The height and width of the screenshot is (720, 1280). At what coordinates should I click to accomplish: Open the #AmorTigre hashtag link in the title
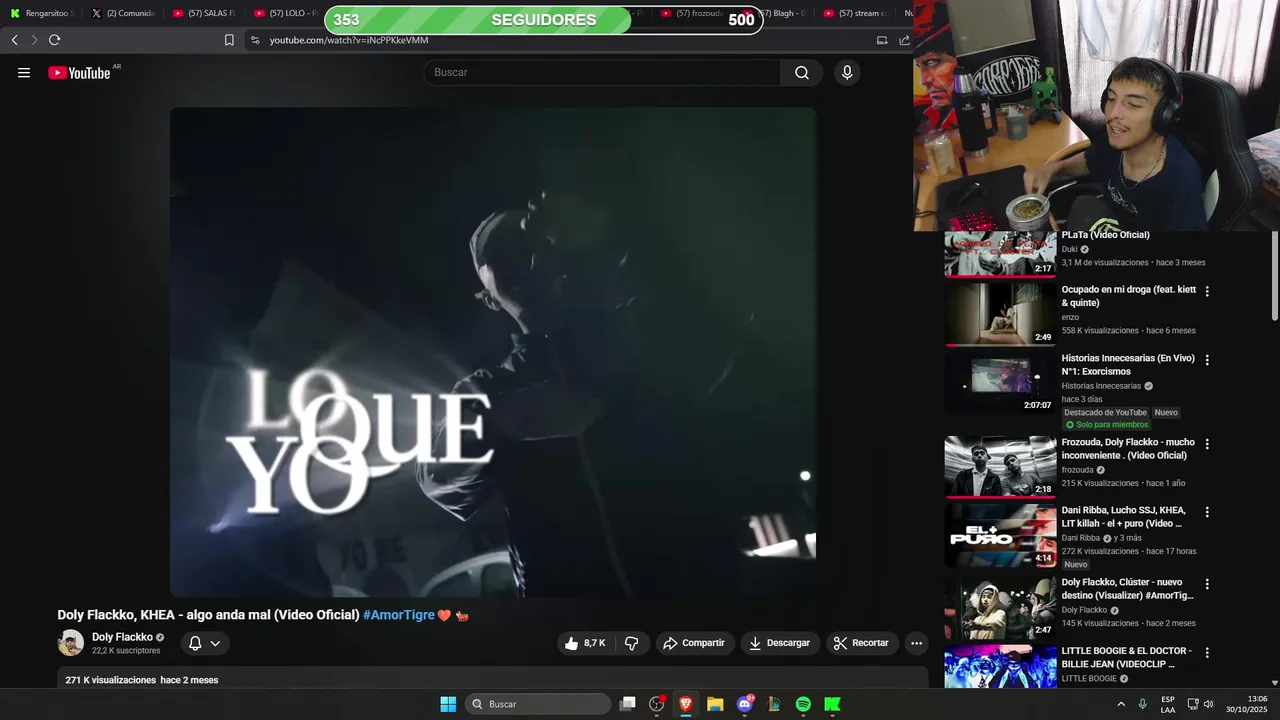399,615
